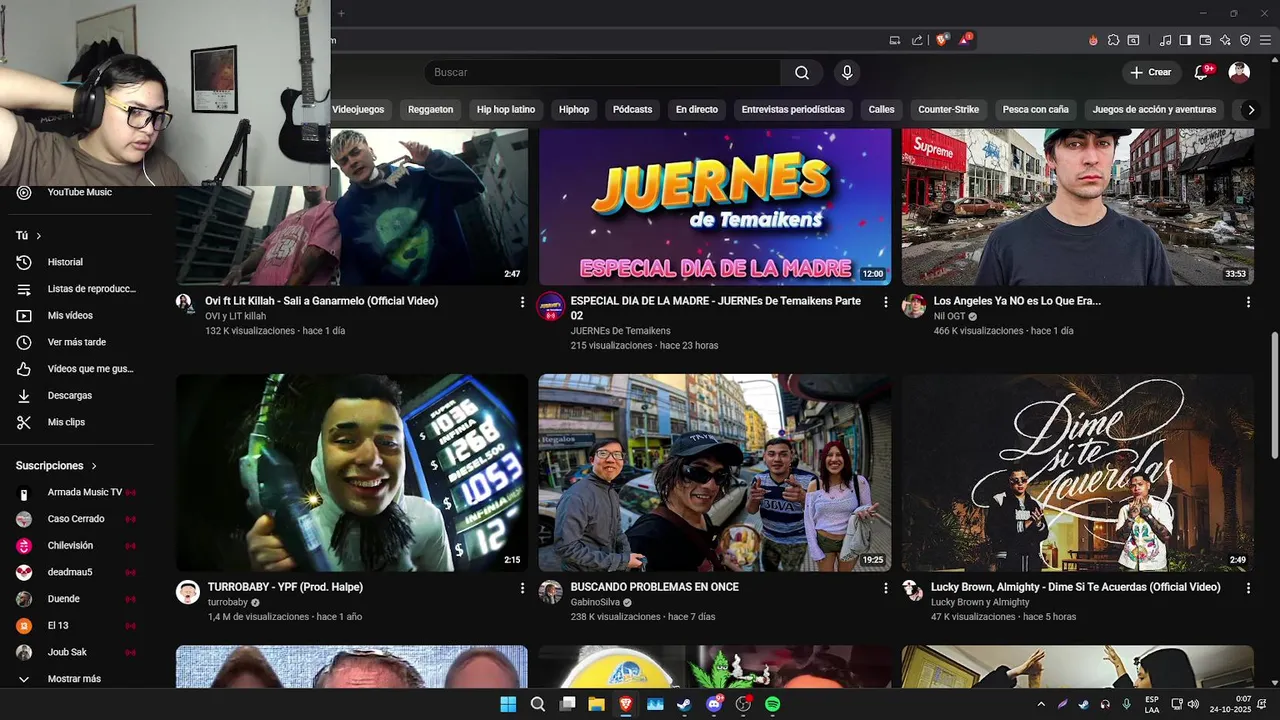Open options menu for ESPECIAL DIA DE LA MADRE video
Image resolution: width=1280 pixels, height=720 pixels.
tap(885, 302)
